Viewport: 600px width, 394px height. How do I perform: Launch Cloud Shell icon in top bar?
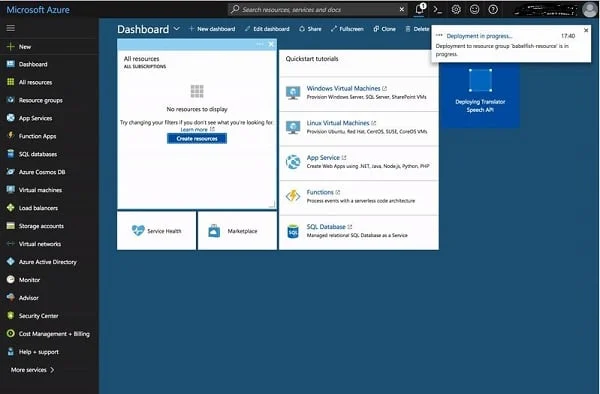pyautogui.click(x=437, y=10)
